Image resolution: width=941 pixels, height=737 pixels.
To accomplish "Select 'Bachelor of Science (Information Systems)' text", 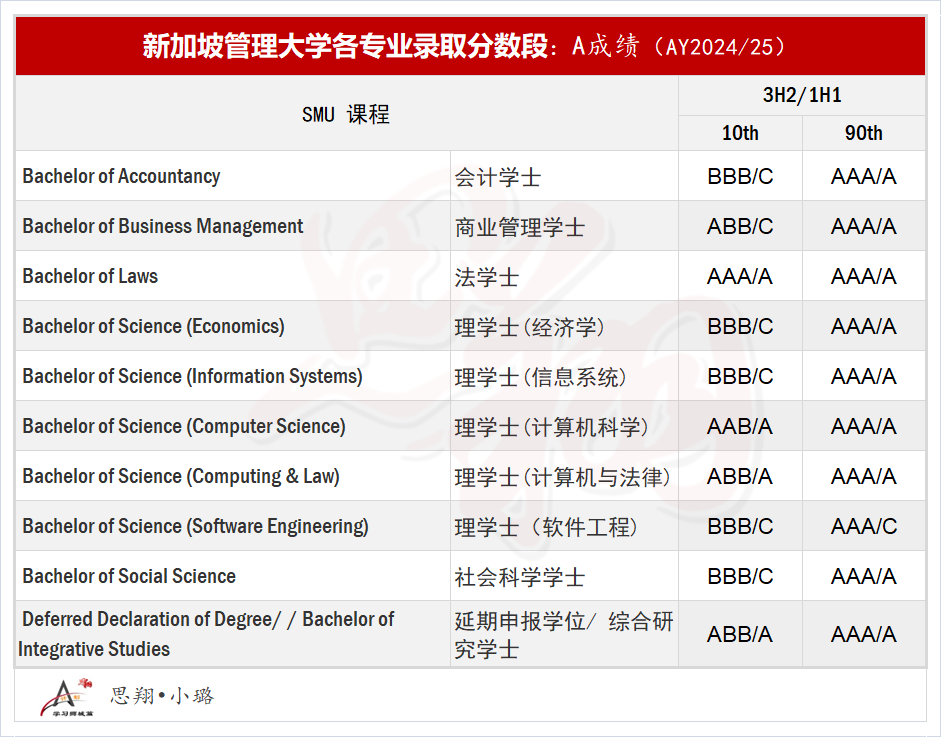I will coord(193,376).
